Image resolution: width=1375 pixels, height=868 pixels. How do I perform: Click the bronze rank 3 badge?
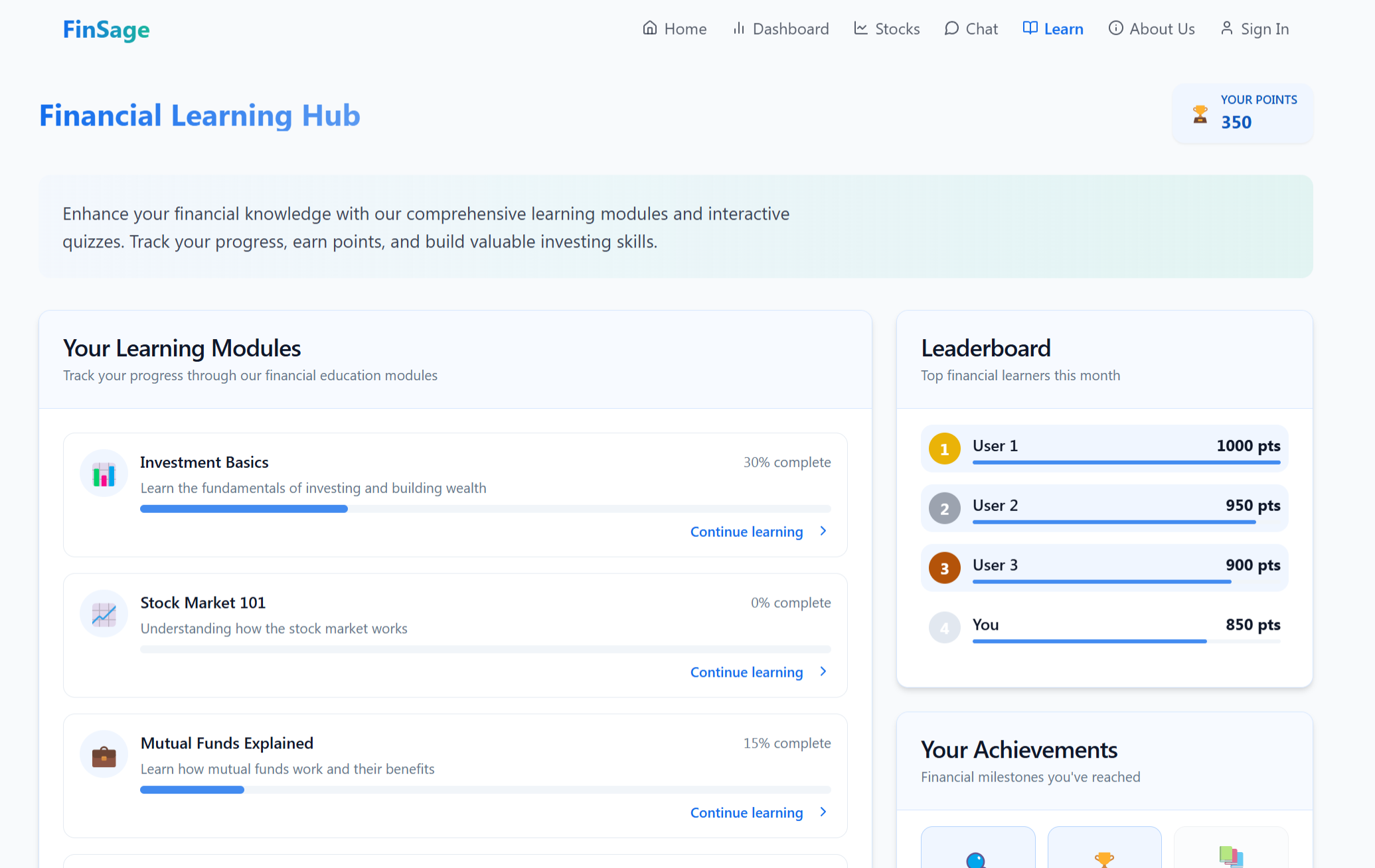click(x=944, y=568)
